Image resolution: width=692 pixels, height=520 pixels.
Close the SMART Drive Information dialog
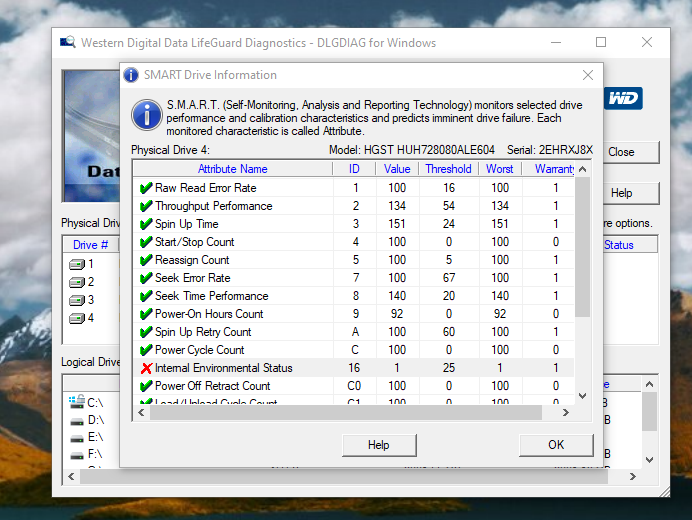[x=588, y=75]
